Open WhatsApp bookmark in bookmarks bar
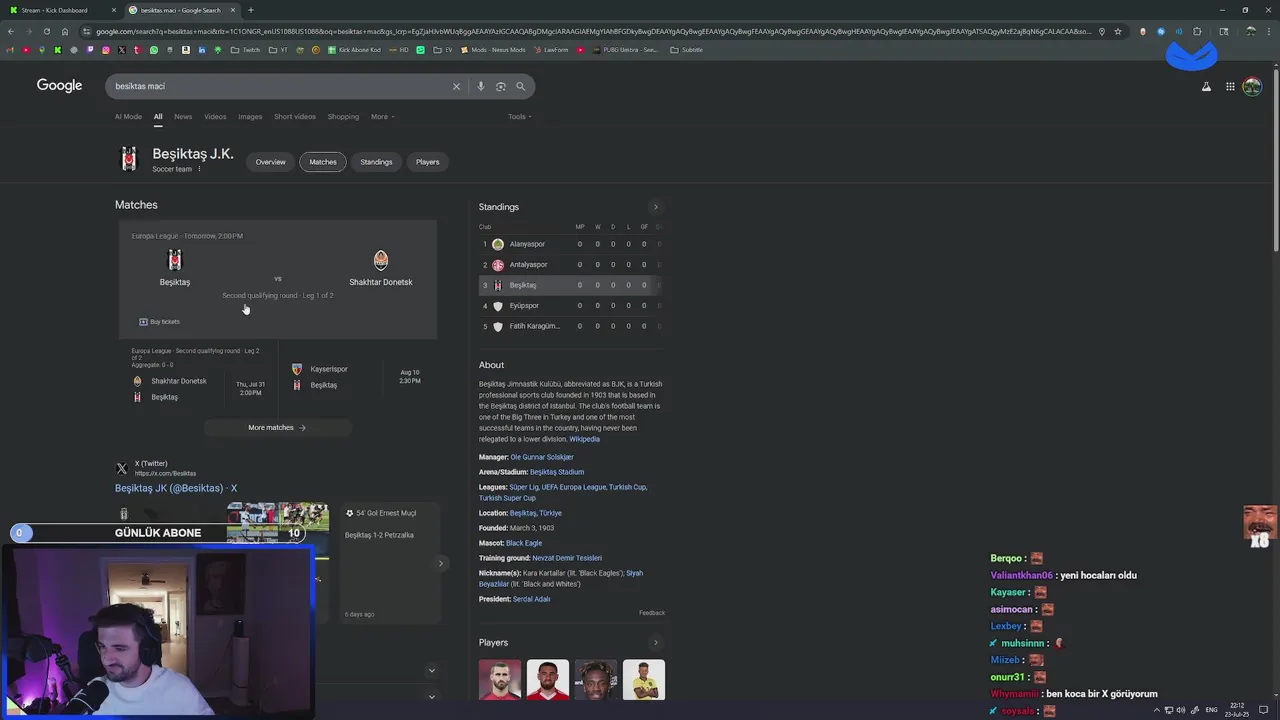1280x720 pixels. pos(154,50)
